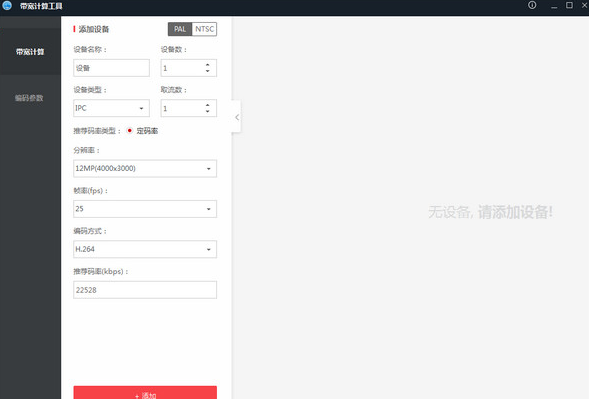Select the 定码率 radio button
This screenshot has width=589, height=399.
[130, 131]
